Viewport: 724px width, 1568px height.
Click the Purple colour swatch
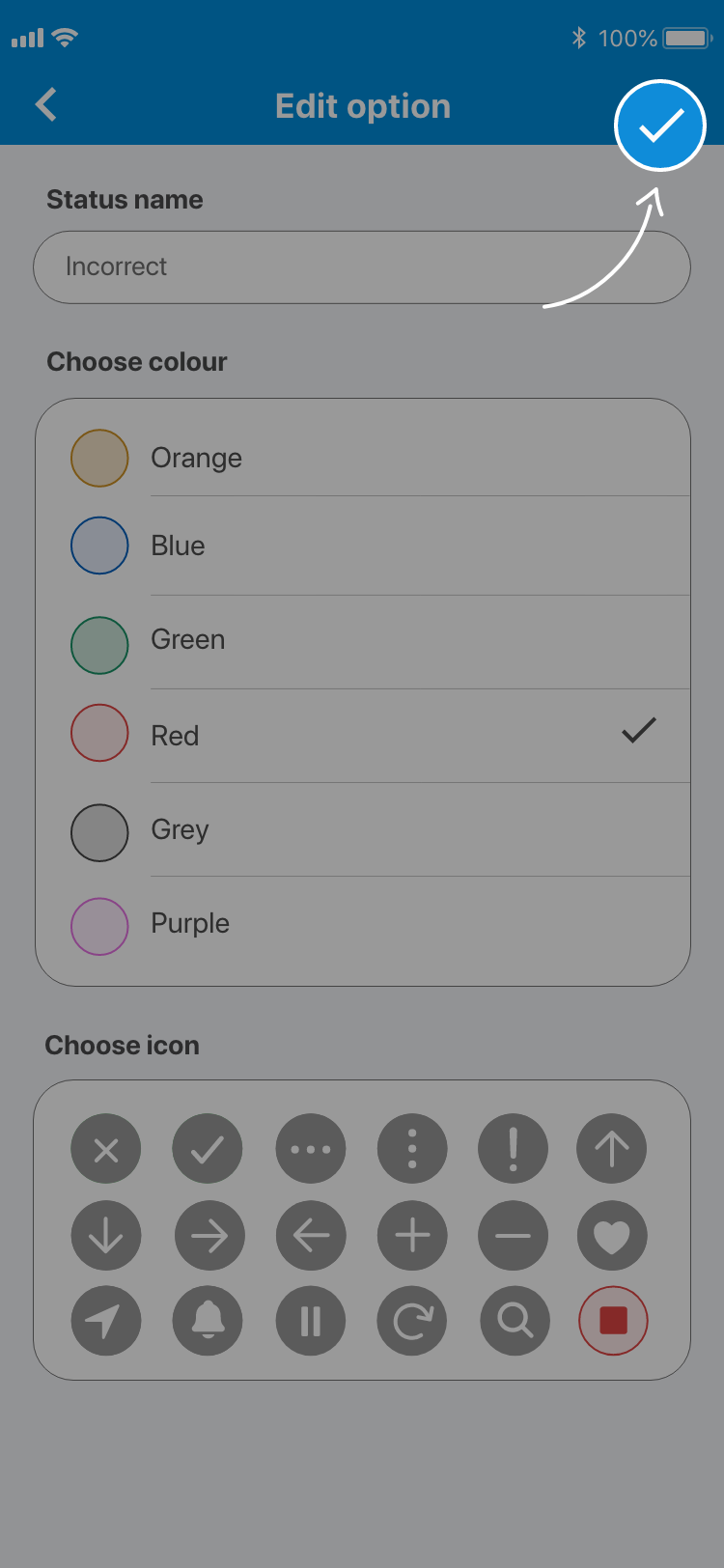coord(99,926)
